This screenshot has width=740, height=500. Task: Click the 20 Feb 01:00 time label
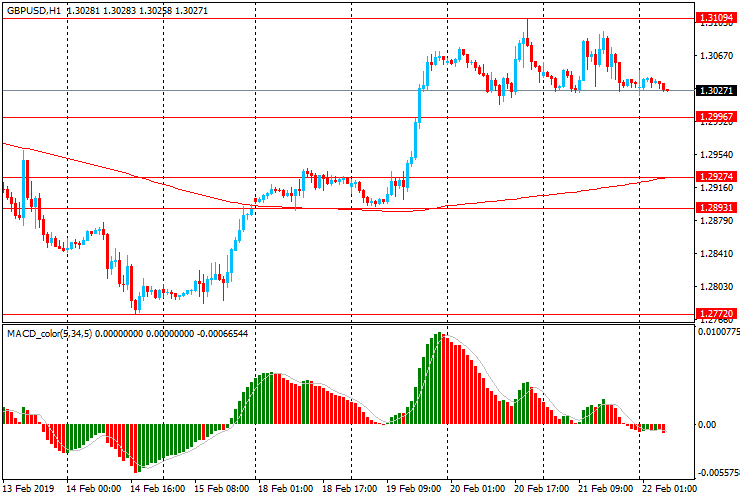point(478,489)
